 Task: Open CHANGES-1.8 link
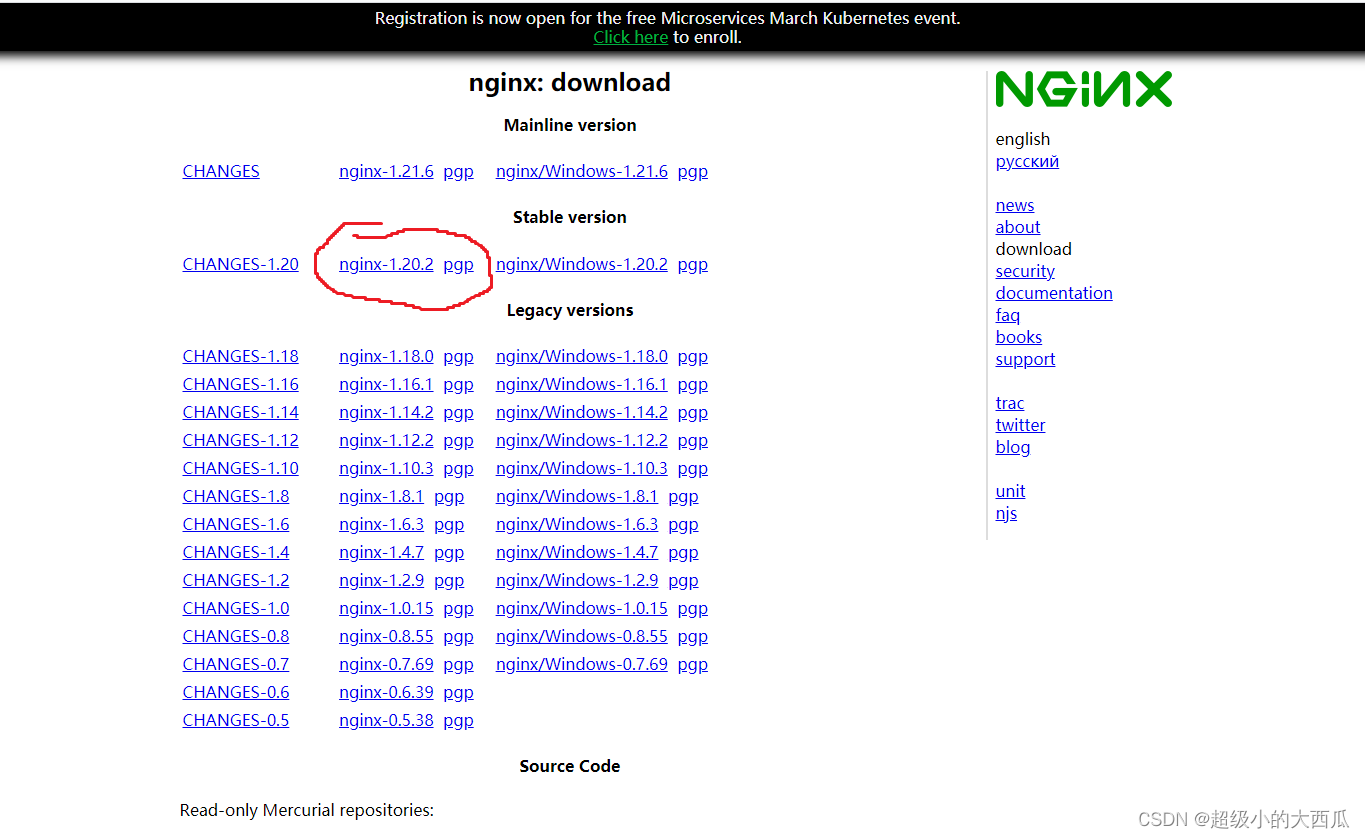pyautogui.click(x=236, y=496)
